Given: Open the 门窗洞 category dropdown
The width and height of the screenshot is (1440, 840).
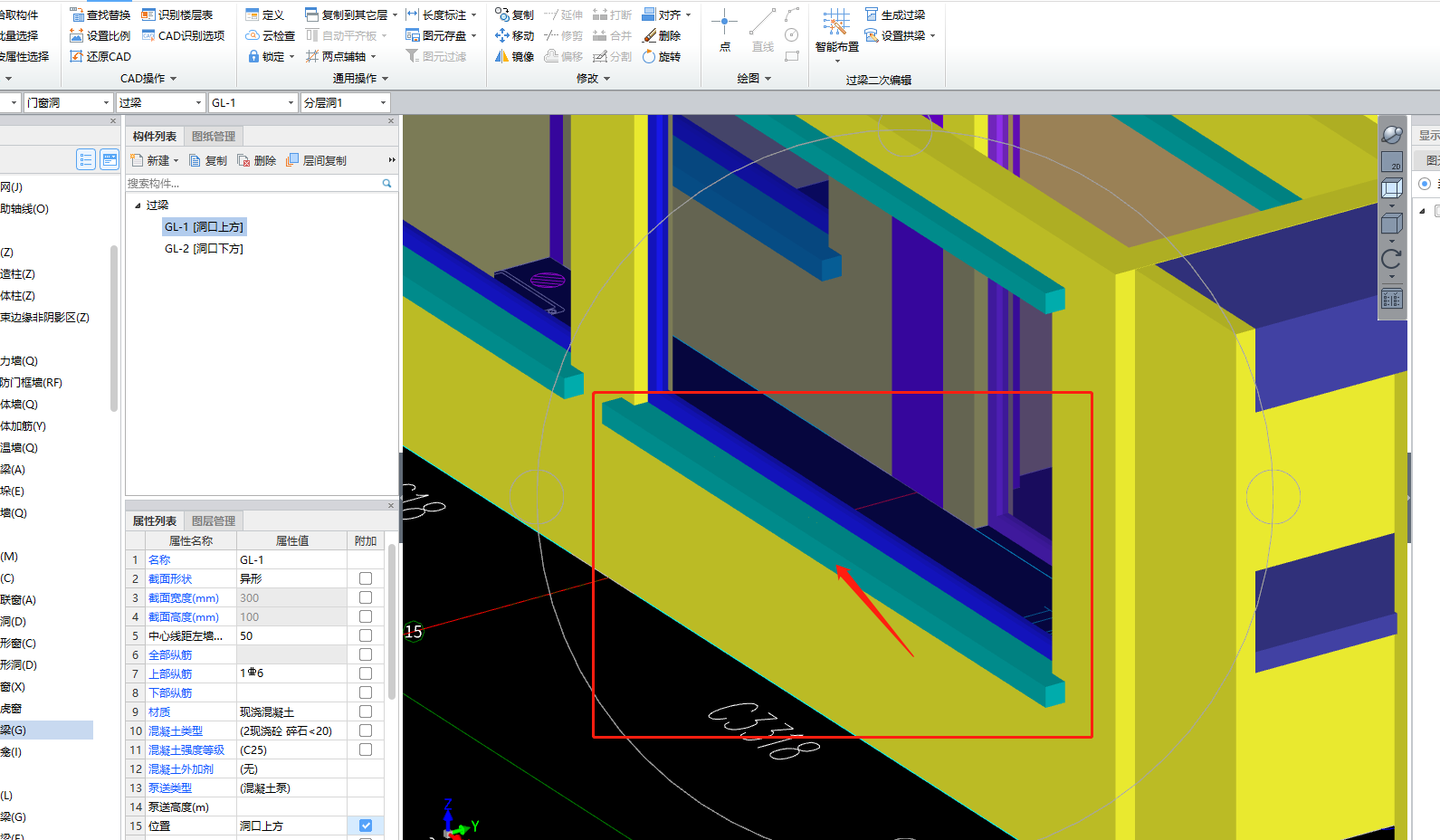Looking at the screenshot, I should pyautogui.click(x=106, y=103).
